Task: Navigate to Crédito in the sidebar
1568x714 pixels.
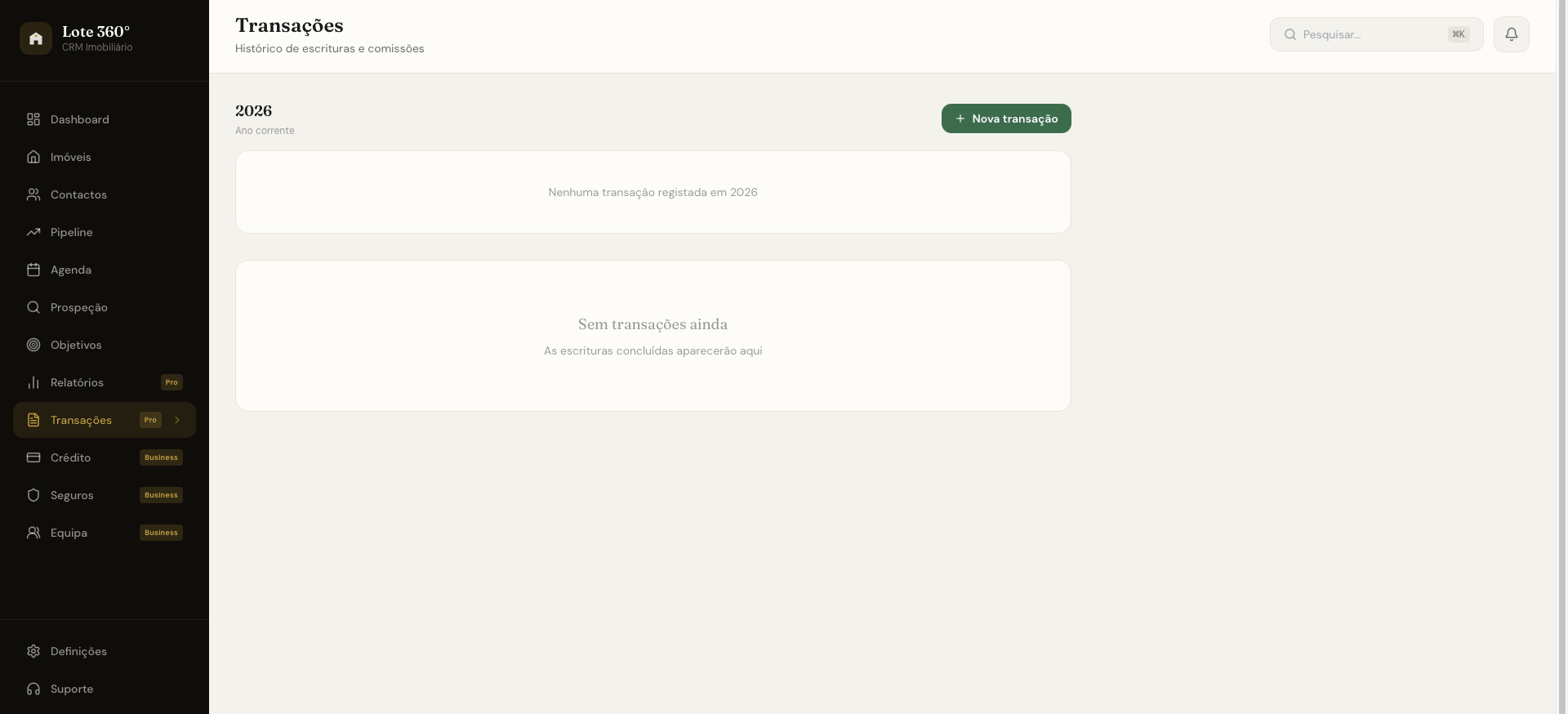Action: (x=105, y=457)
